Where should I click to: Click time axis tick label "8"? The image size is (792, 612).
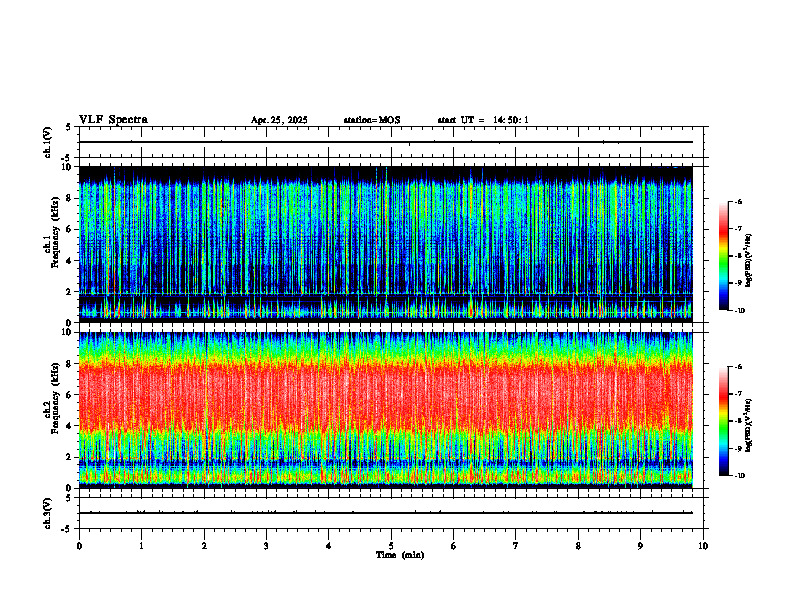coord(578,546)
